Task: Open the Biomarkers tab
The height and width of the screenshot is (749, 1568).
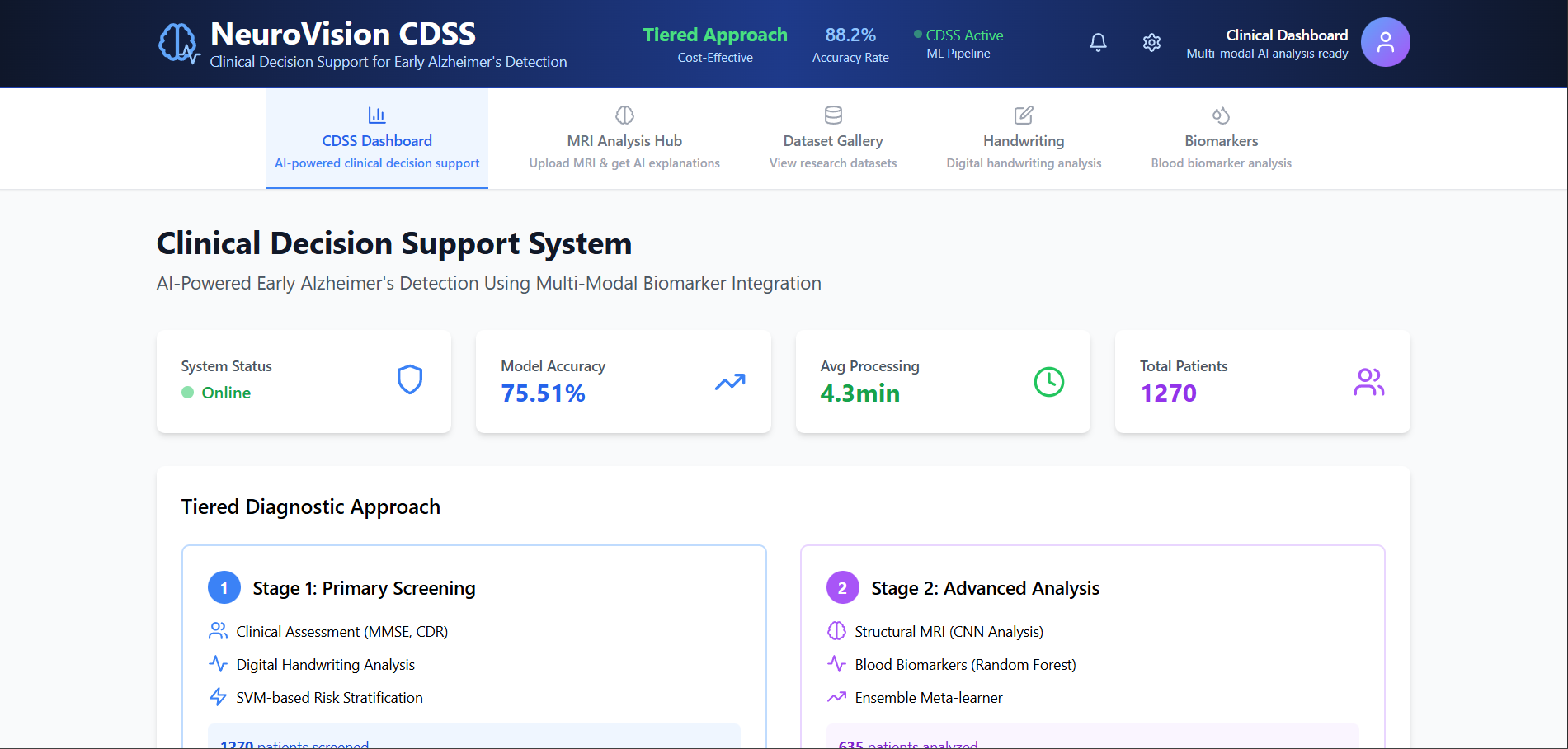Action: pyautogui.click(x=1222, y=139)
